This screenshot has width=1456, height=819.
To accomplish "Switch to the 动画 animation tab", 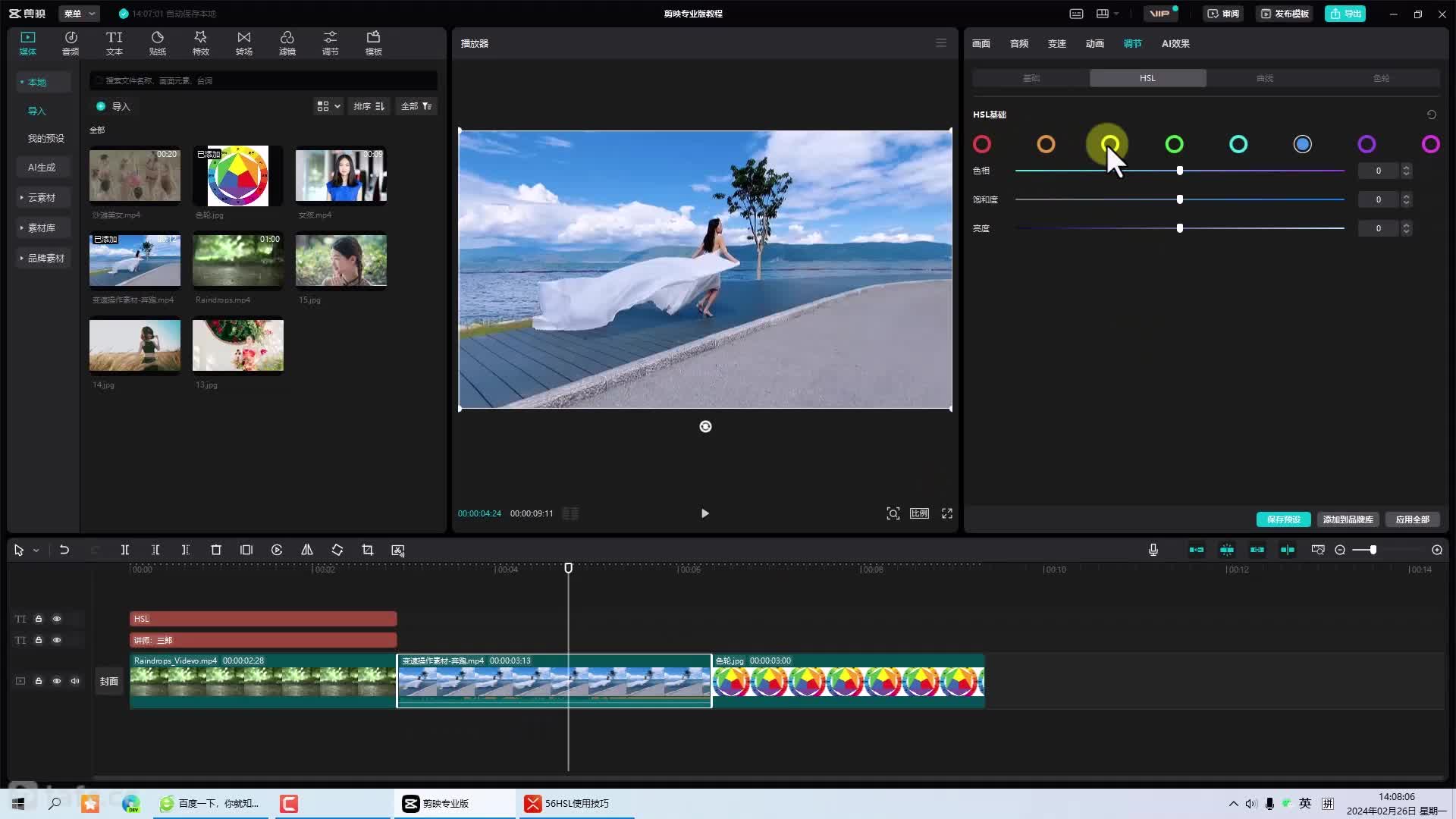I will point(1095,43).
